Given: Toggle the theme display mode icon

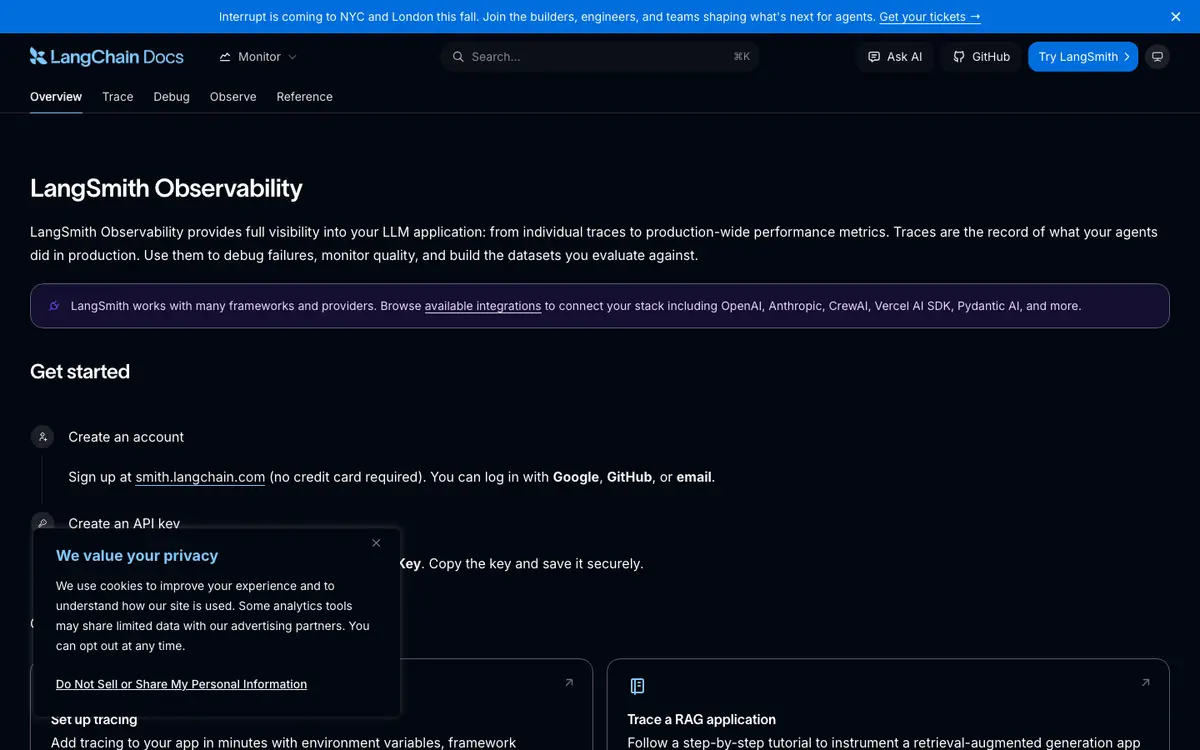Looking at the screenshot, I should coord(1158,57).
